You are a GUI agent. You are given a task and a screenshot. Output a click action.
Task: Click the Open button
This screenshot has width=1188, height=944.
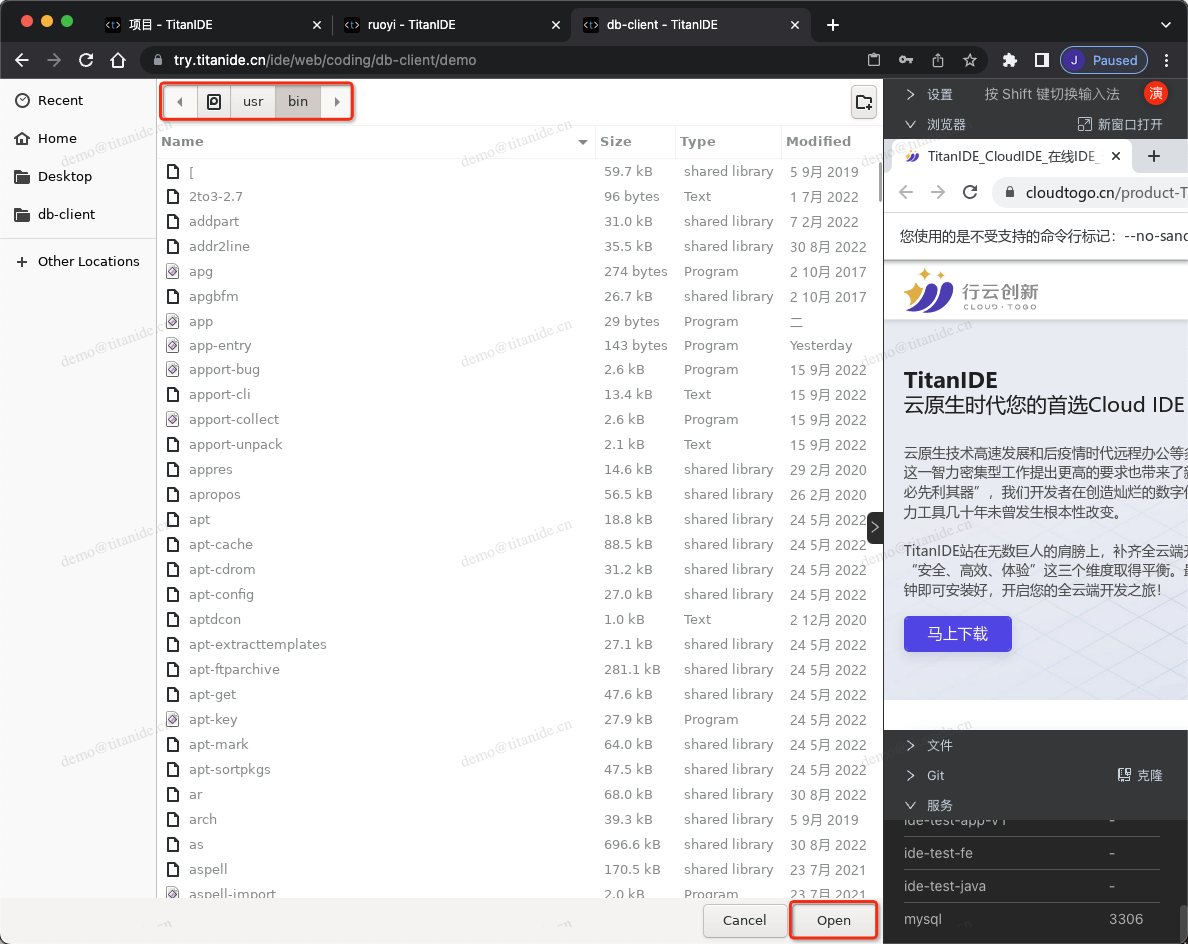pos(833,920)
